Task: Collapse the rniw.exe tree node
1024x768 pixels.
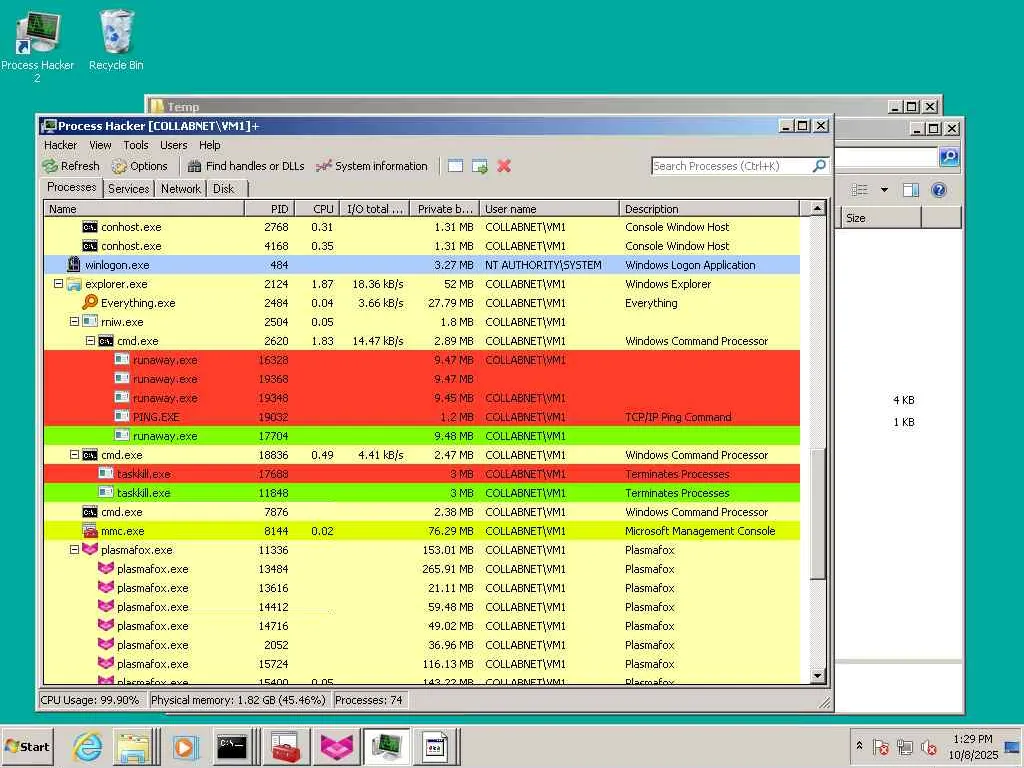Action: (x=74, y=321)
